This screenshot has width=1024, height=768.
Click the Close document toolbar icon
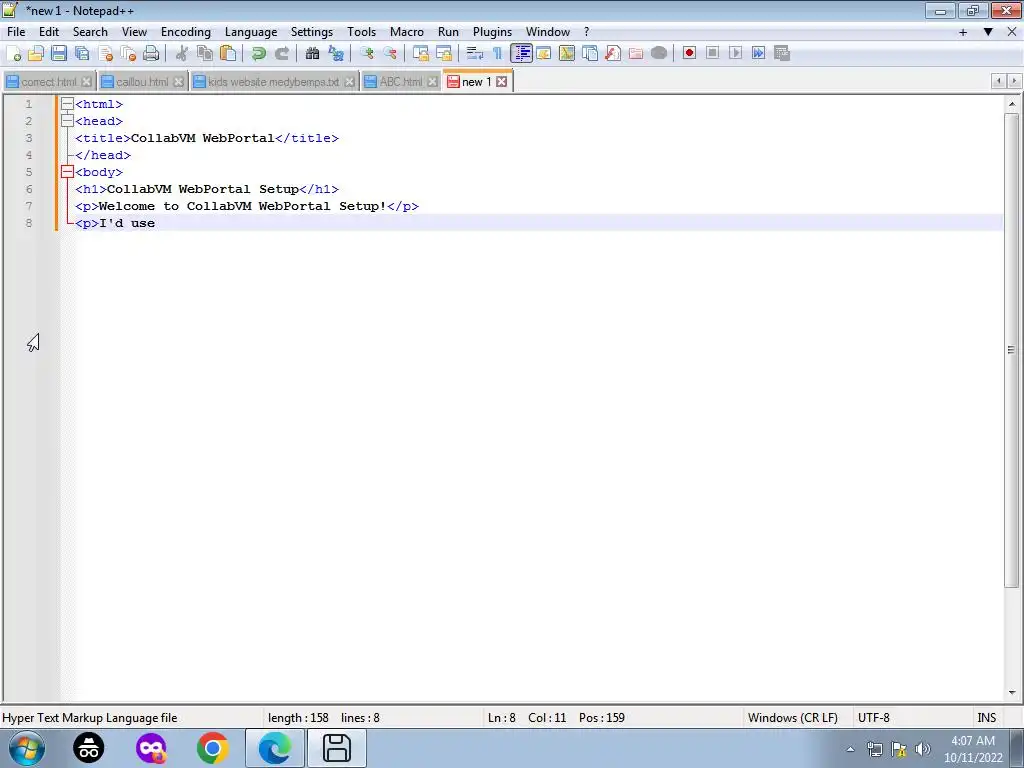pos(105,54)
